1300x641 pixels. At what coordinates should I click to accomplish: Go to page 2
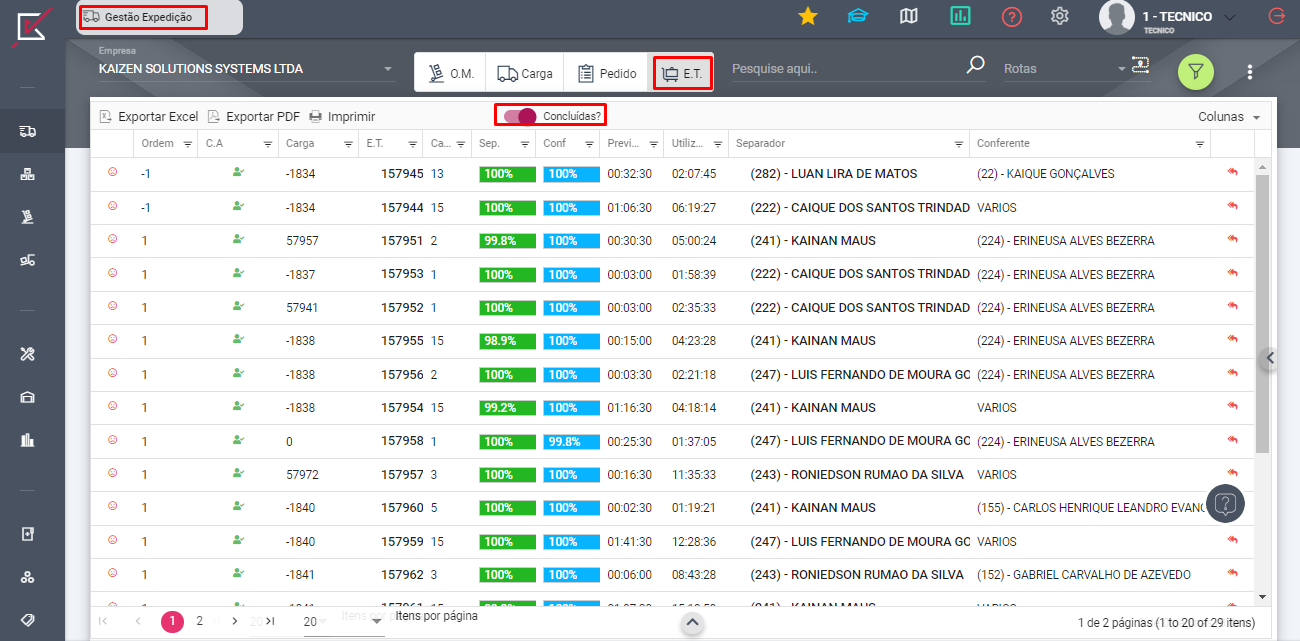point(200,621)
